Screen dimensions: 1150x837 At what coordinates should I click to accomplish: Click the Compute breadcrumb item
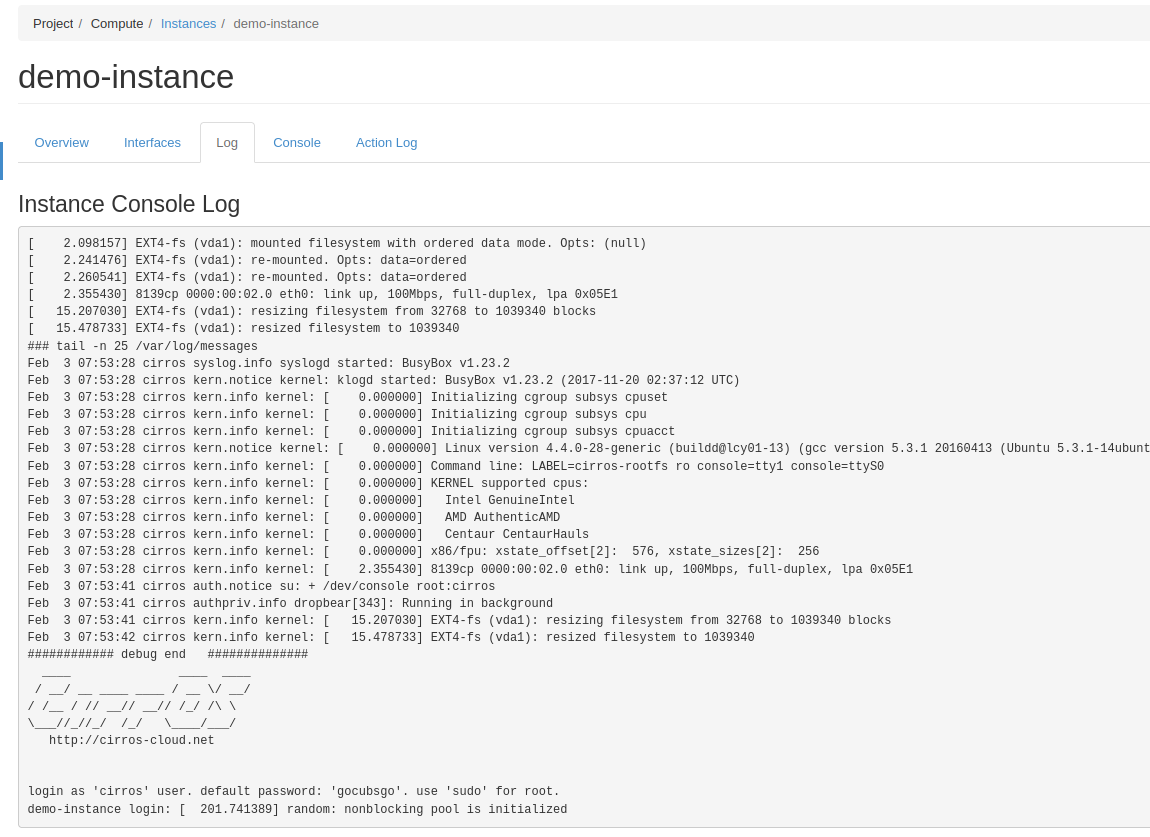[117, 23]
